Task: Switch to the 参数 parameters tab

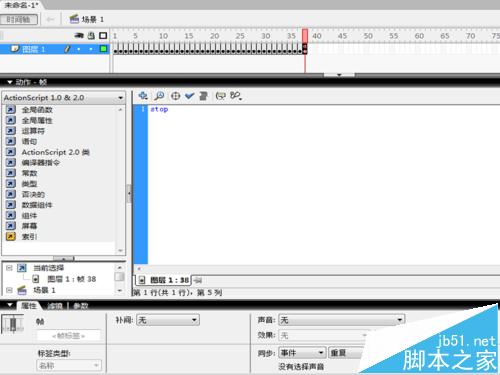Action: [x=80, y=306]
